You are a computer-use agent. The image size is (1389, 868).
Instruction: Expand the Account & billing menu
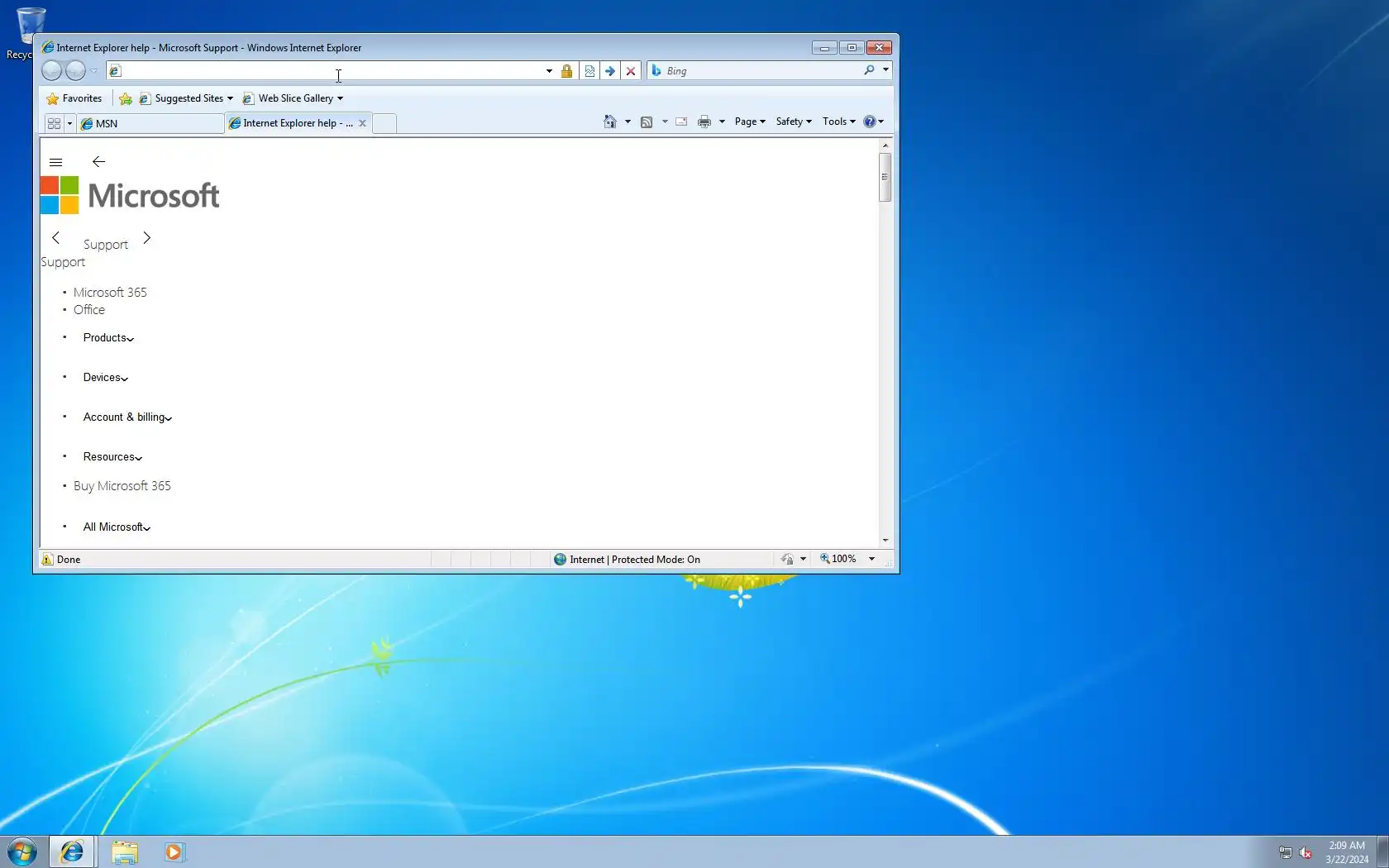pos(127,417)
